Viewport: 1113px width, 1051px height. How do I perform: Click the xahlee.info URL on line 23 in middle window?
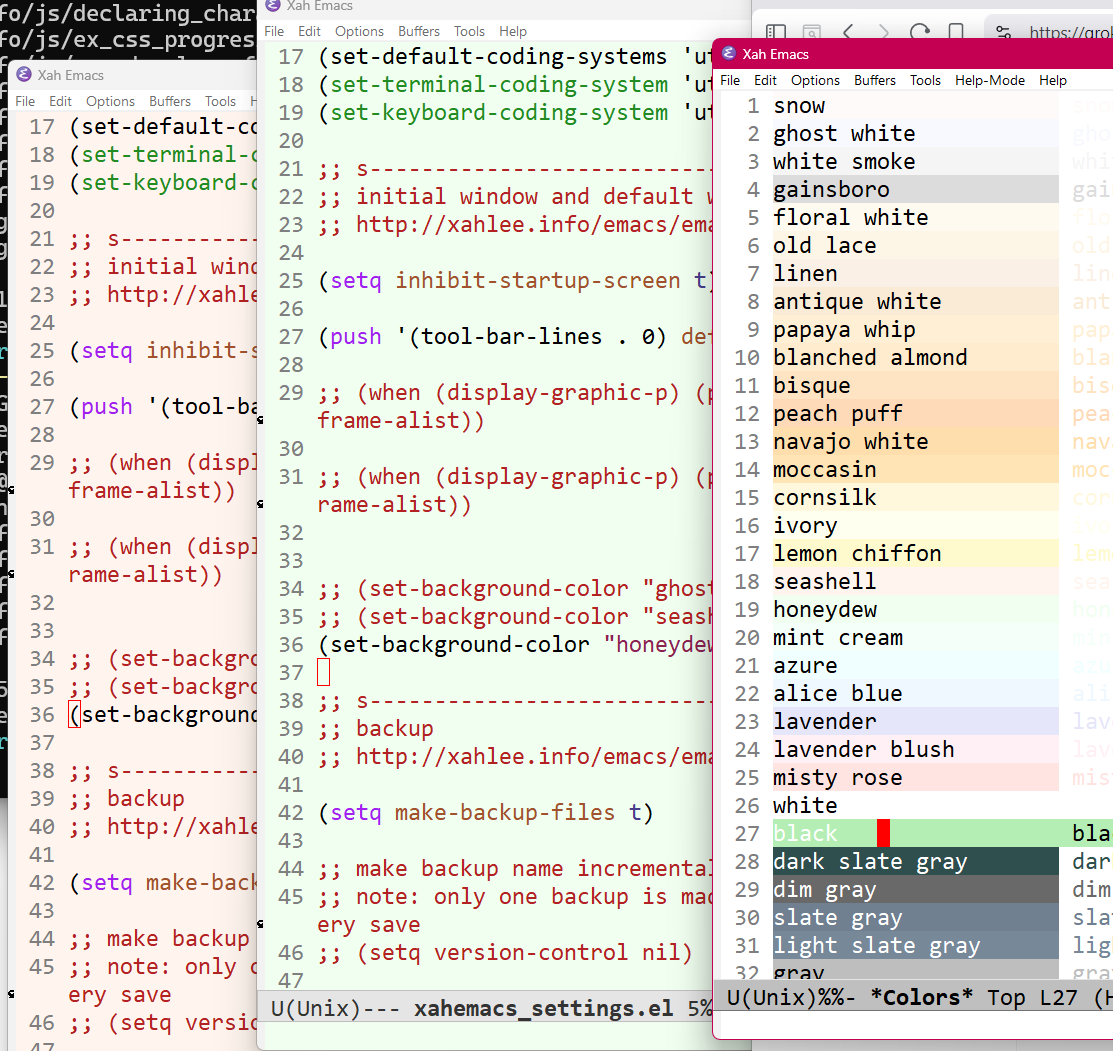coord(534,225)
